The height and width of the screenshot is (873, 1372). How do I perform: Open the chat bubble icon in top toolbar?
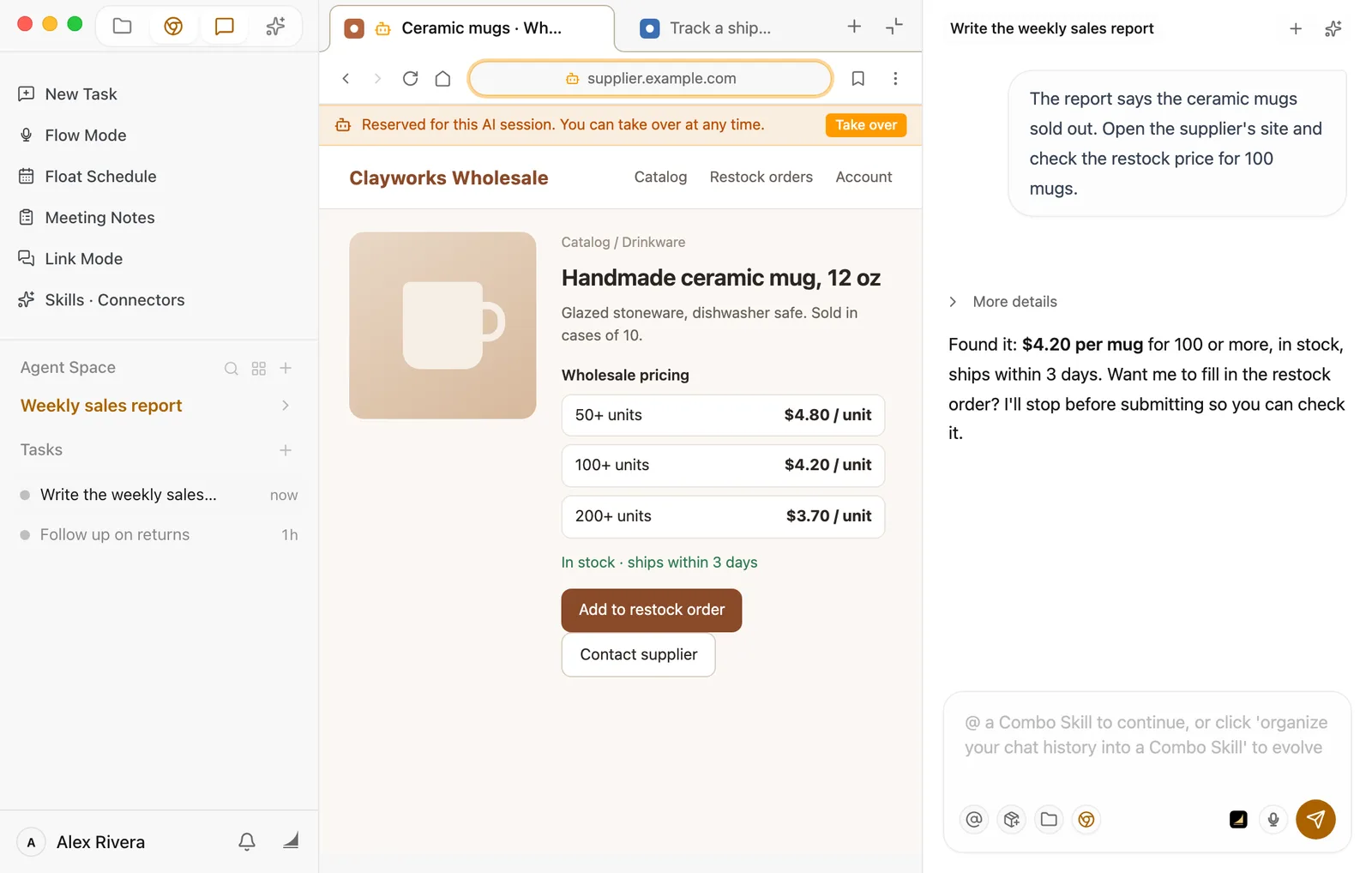225,26
